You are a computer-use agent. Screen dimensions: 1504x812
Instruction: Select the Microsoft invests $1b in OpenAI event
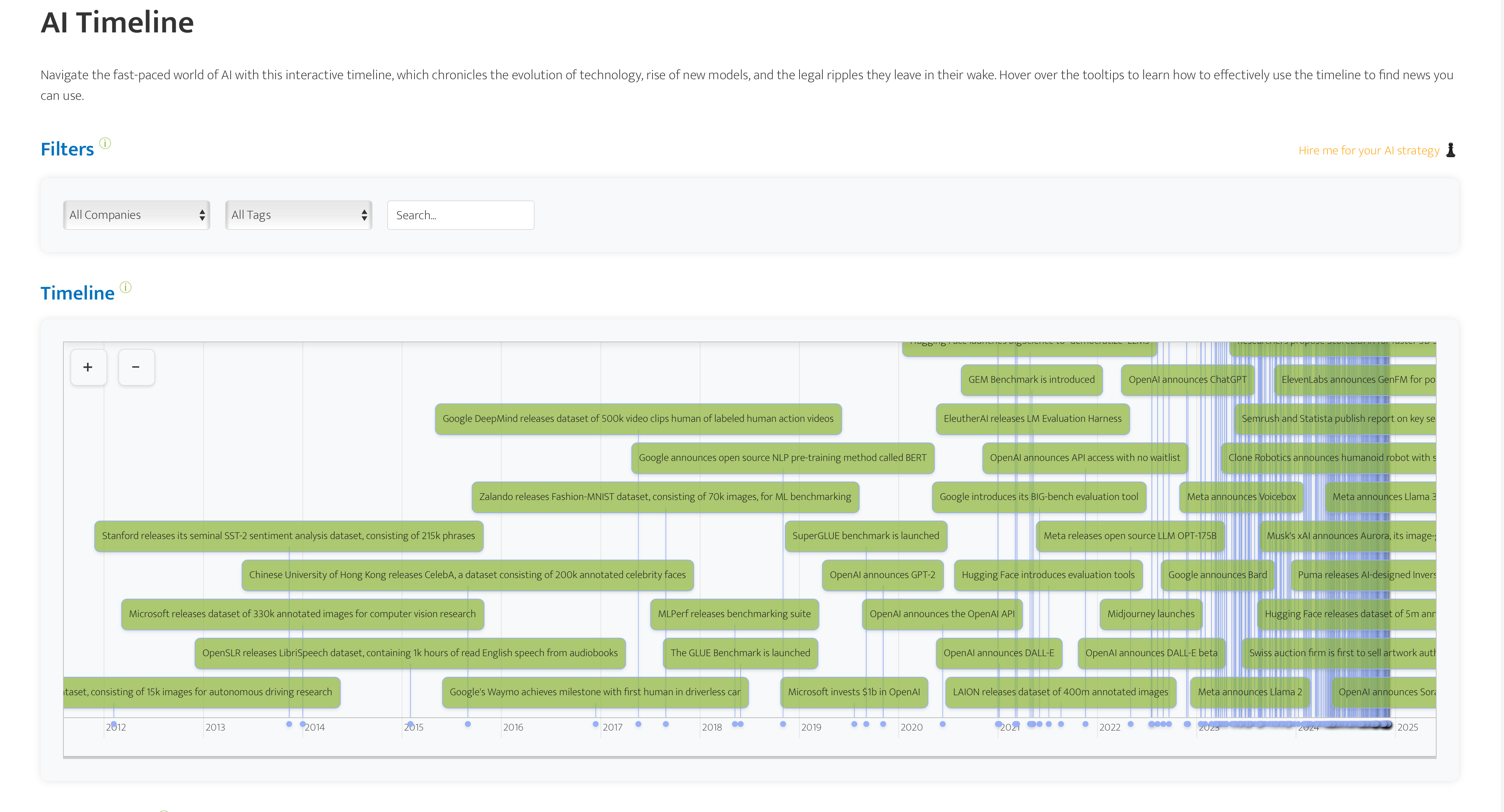pos(854,692)
